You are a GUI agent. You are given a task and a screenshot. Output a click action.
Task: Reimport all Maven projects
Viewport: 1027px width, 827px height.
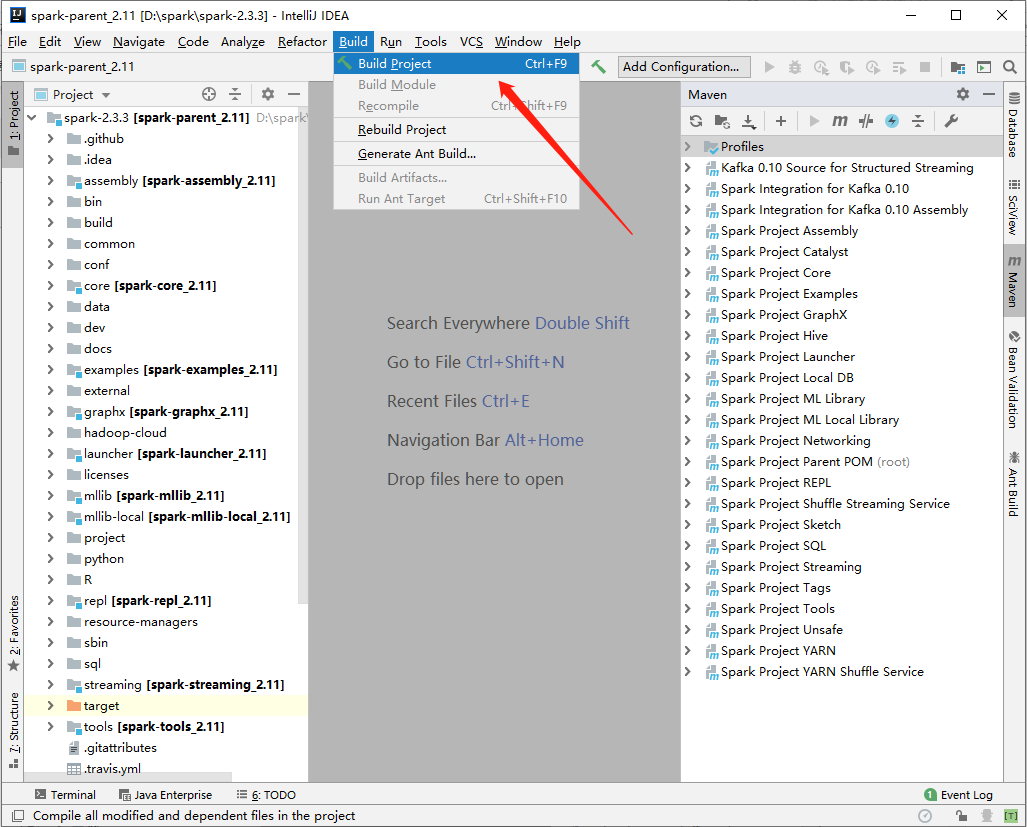tap(697, 121)
